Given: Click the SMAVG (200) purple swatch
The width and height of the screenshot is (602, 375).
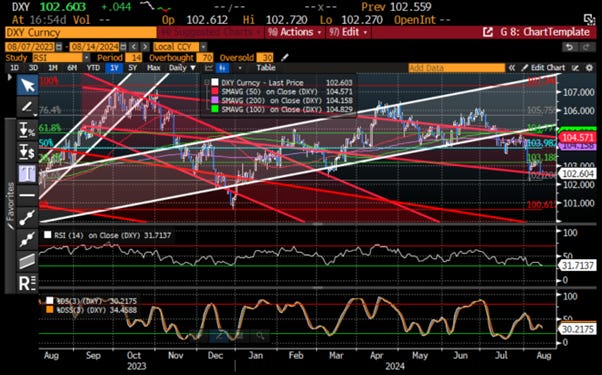Looking at the screenshot, I should point(215,100).
